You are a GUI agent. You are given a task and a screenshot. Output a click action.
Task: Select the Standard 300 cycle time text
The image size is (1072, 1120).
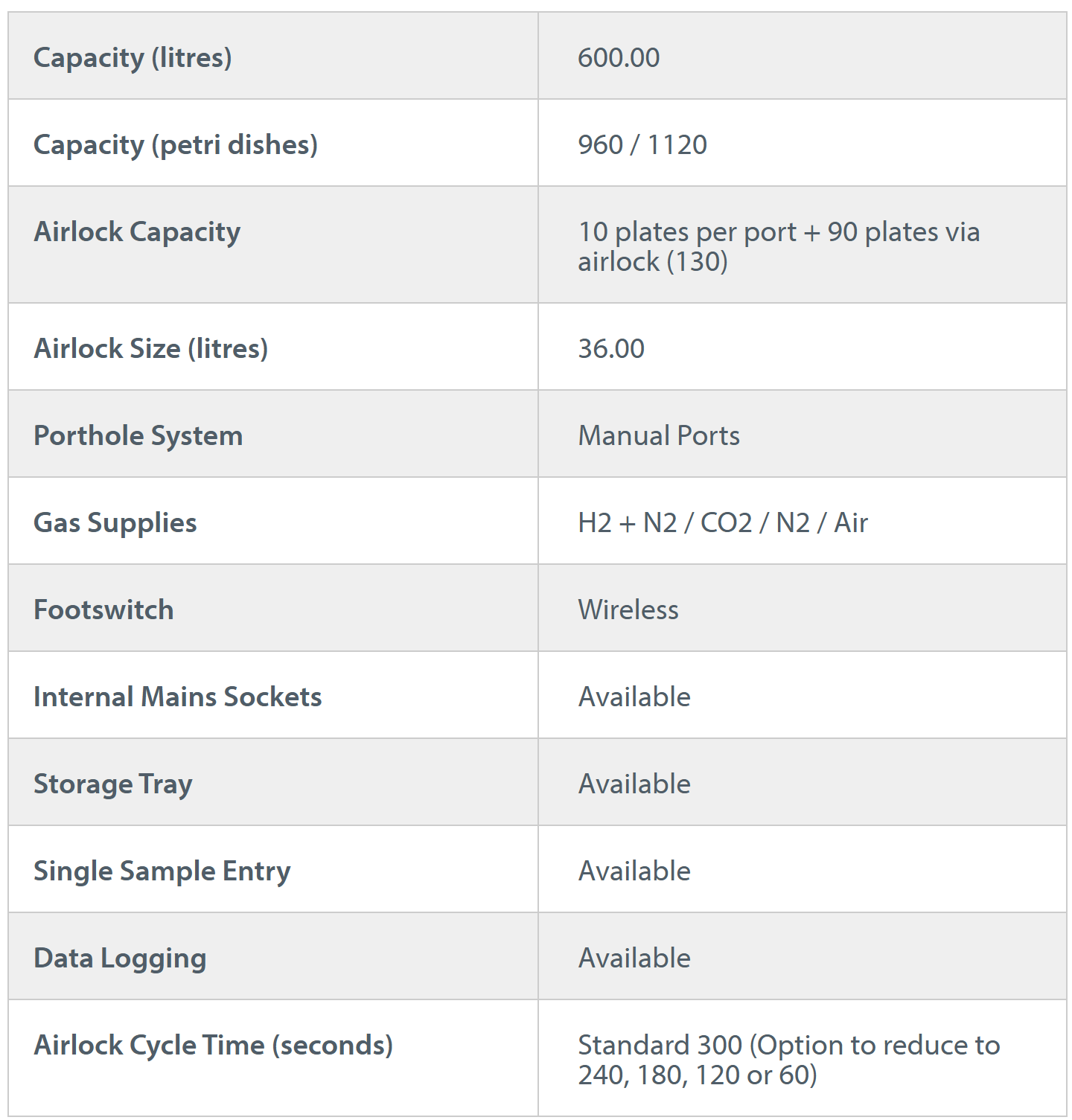[x=660, y=1046]
